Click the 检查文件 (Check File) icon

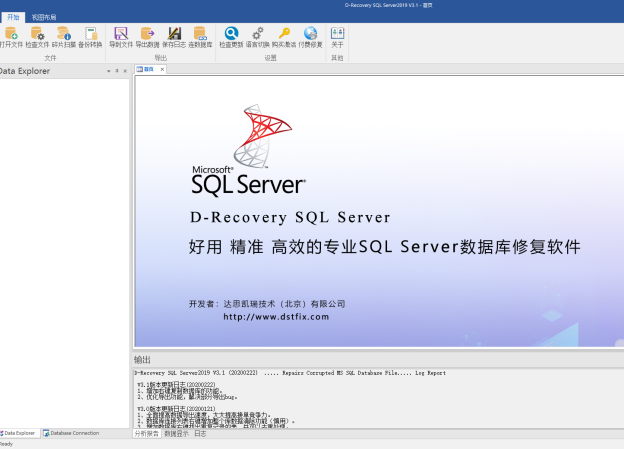[37, 33]
